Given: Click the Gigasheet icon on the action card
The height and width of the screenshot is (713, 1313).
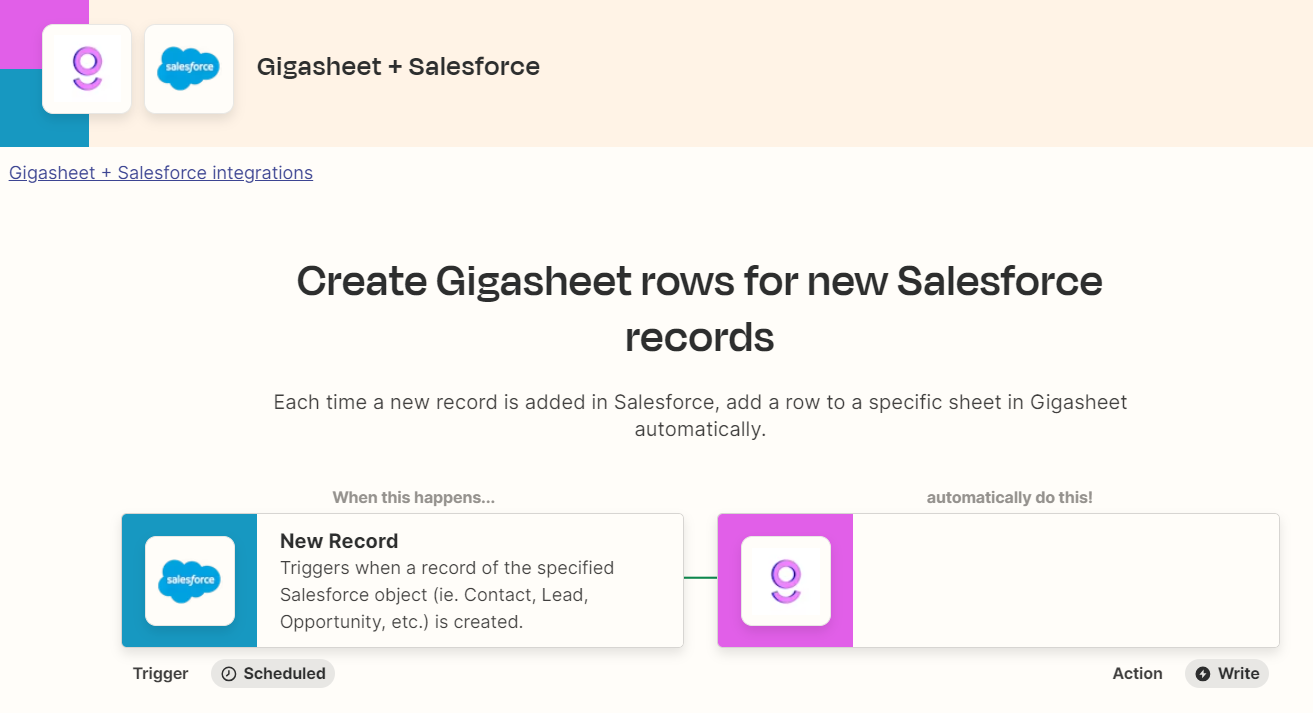Looking at the screenshot, I should coord(785,580).
